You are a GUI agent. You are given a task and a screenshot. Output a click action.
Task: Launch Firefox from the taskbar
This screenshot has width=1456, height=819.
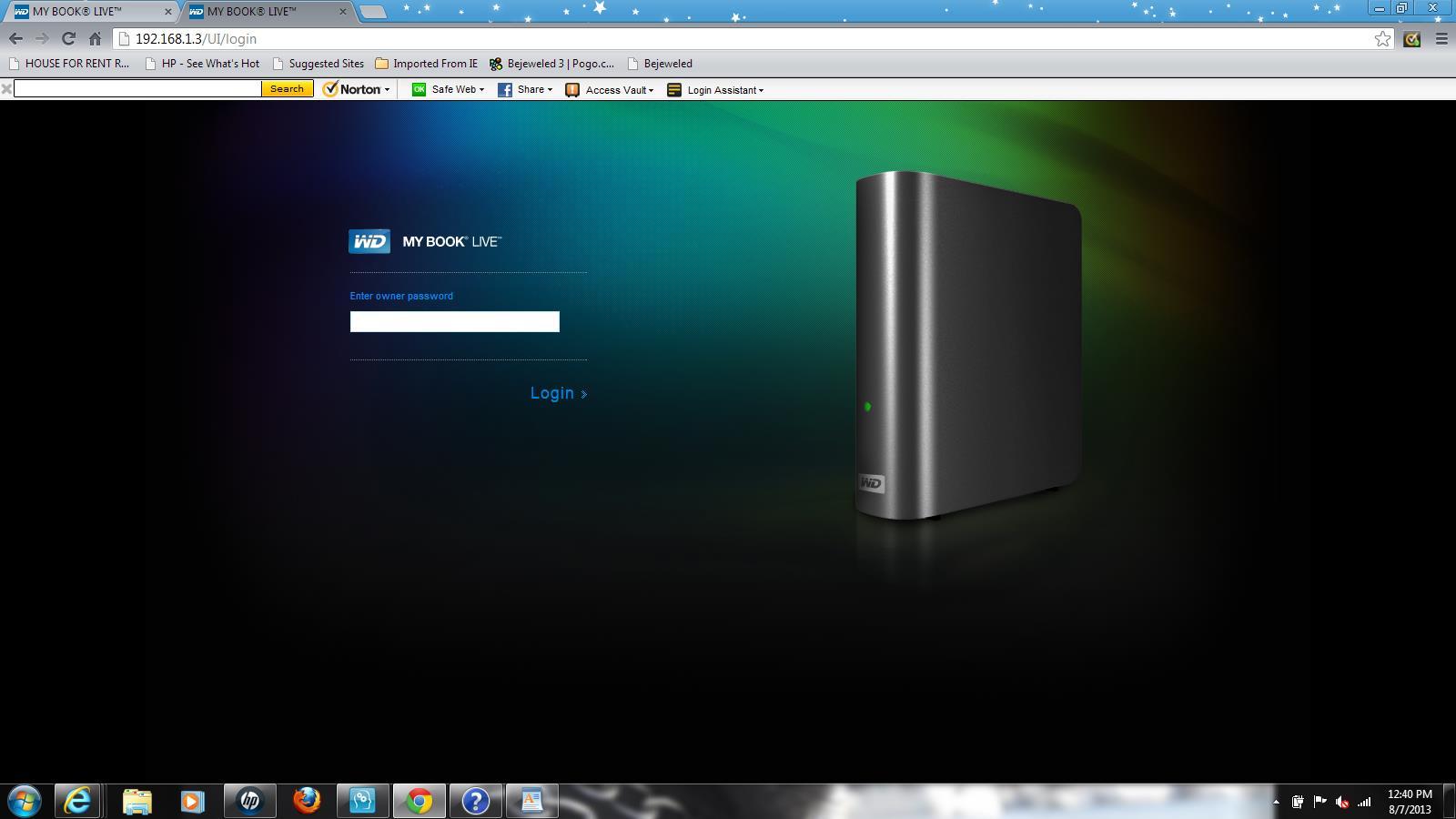point(306,801)
